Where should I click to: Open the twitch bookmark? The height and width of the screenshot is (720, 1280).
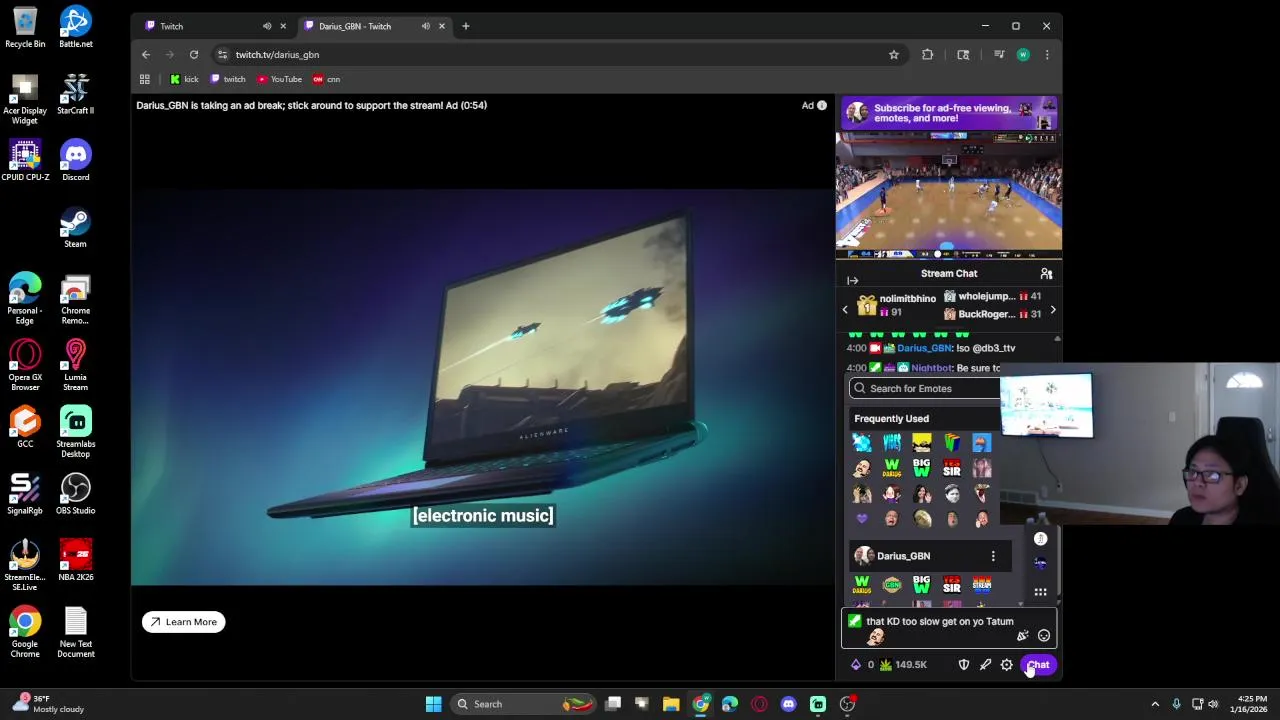point(228,79)
